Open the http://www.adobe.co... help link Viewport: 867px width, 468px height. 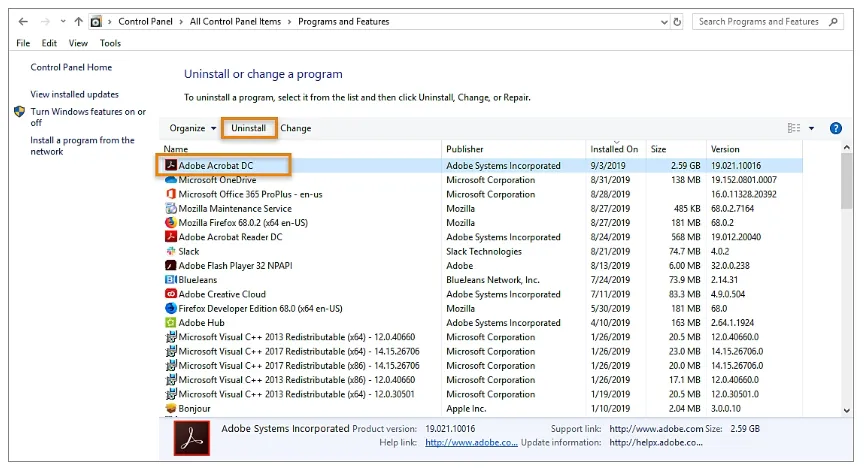tap(471, 443)
